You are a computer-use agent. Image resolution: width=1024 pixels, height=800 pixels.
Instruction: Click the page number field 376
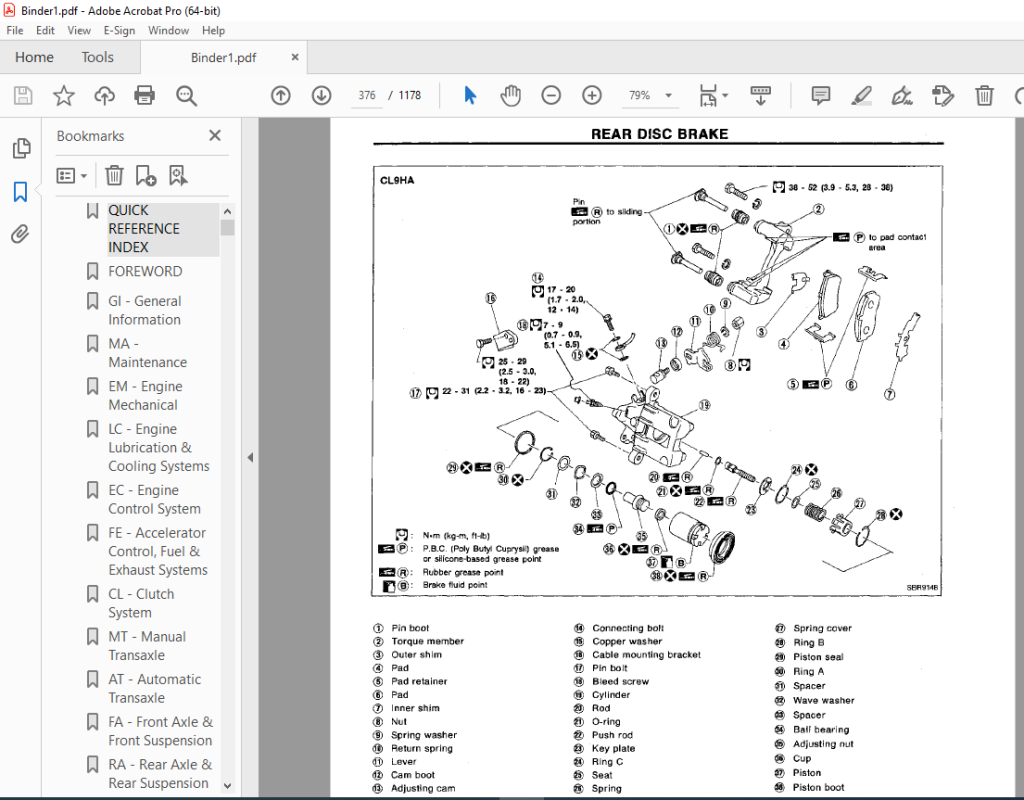coord(366,95)
